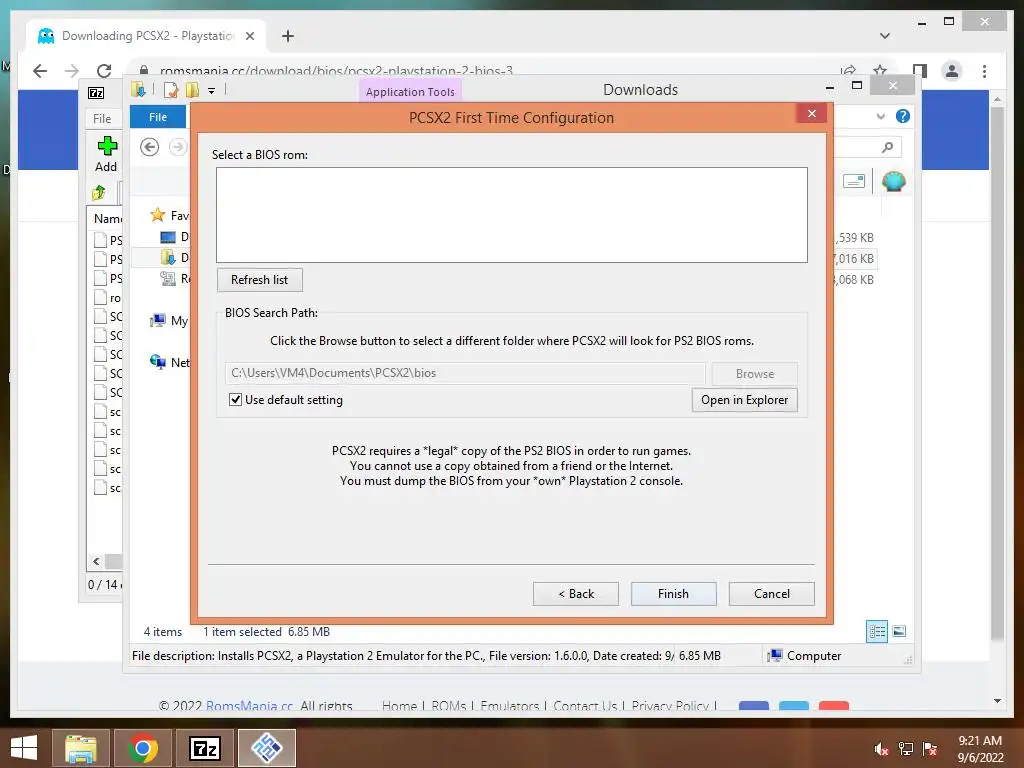The width and height of the screenshot is (1024, 768).
Task: Open 7-Zip File menu
Action: coord(102,118)
